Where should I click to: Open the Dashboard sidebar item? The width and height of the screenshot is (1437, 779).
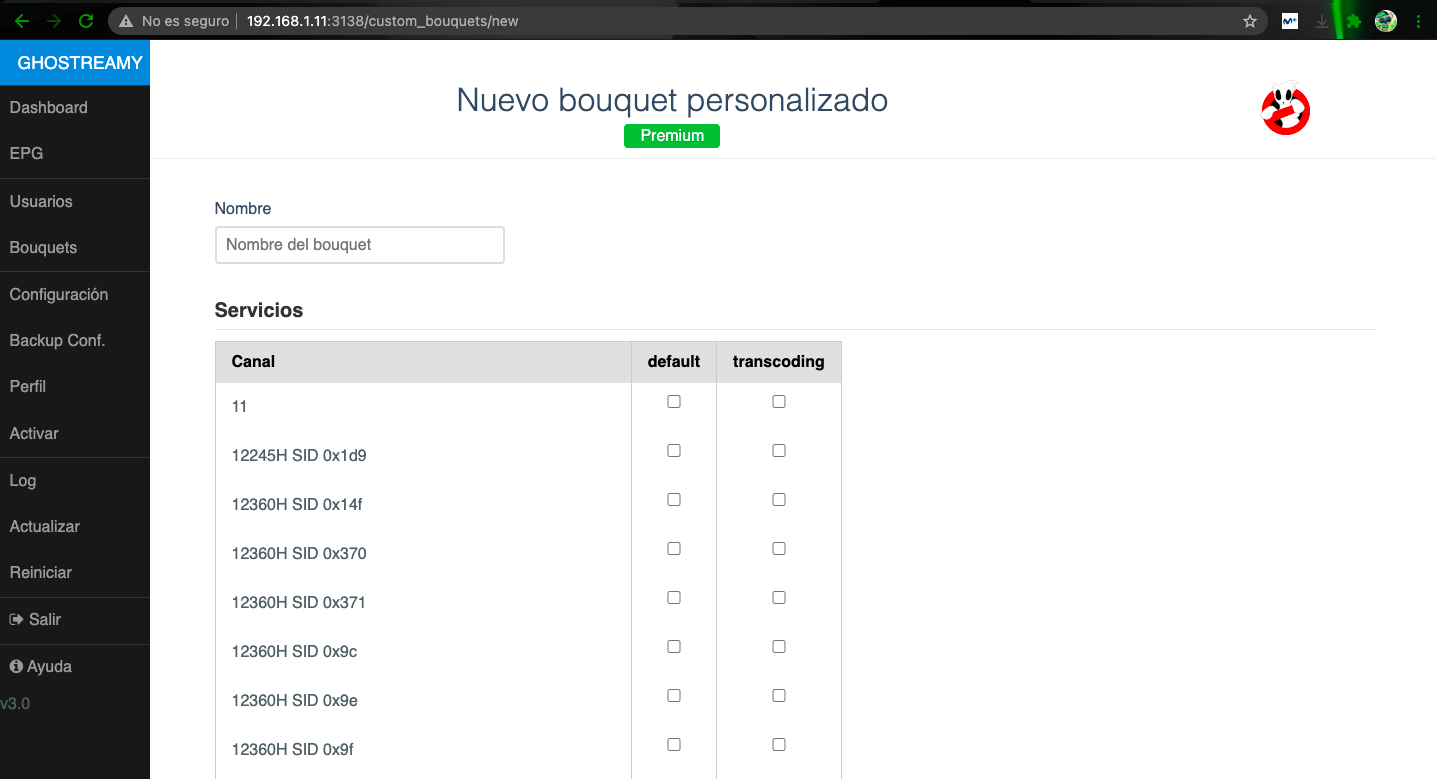coord(49,108)
